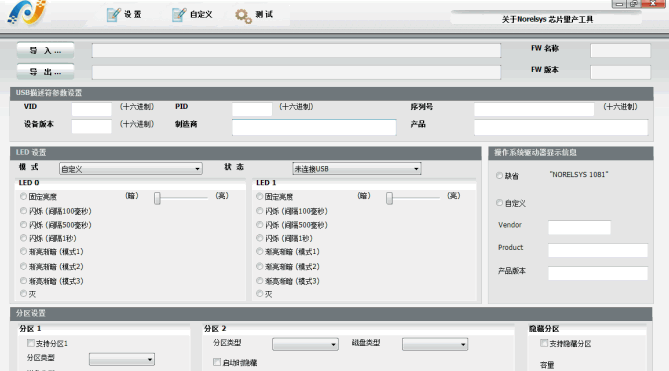Select LED 0 固定亮度 radio
669x371 pixels.
pyautogui.click(x=23, y=196)
